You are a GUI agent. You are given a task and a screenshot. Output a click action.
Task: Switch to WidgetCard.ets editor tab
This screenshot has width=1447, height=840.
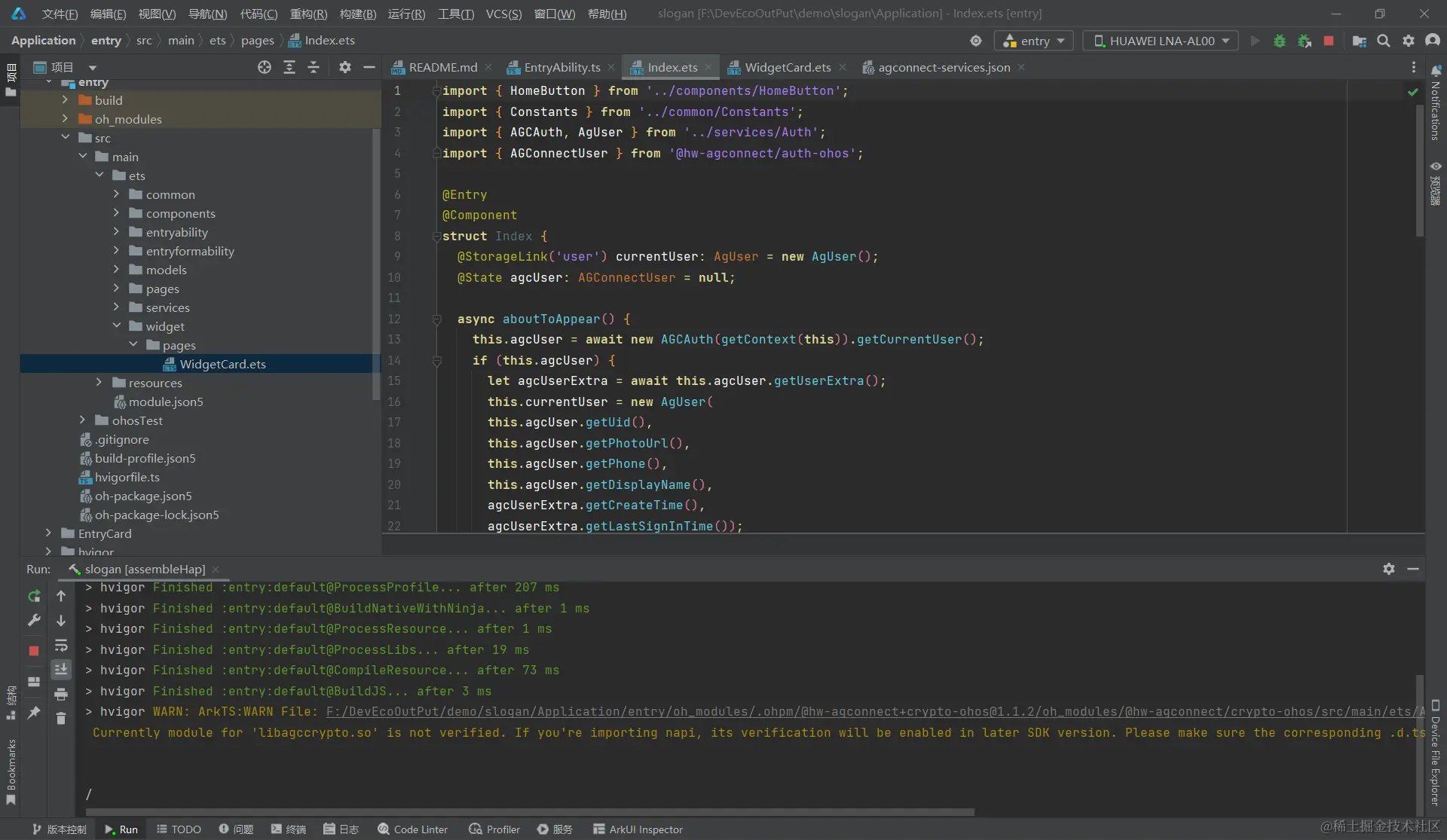787,67
